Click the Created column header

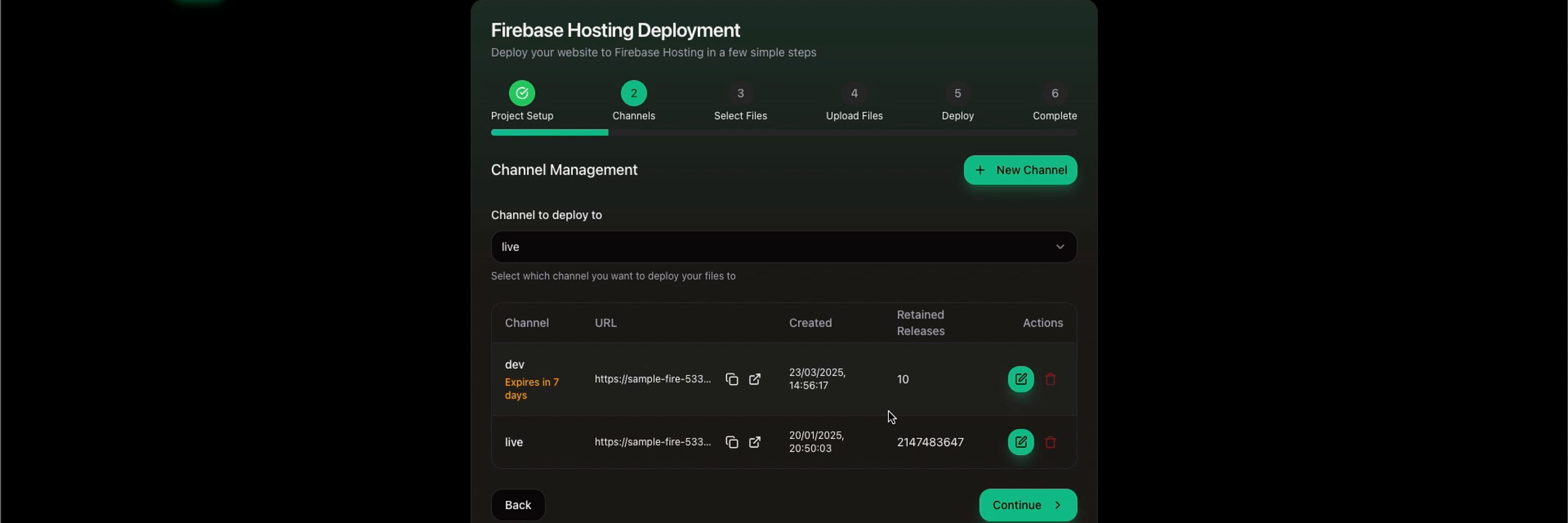(810, 323)
